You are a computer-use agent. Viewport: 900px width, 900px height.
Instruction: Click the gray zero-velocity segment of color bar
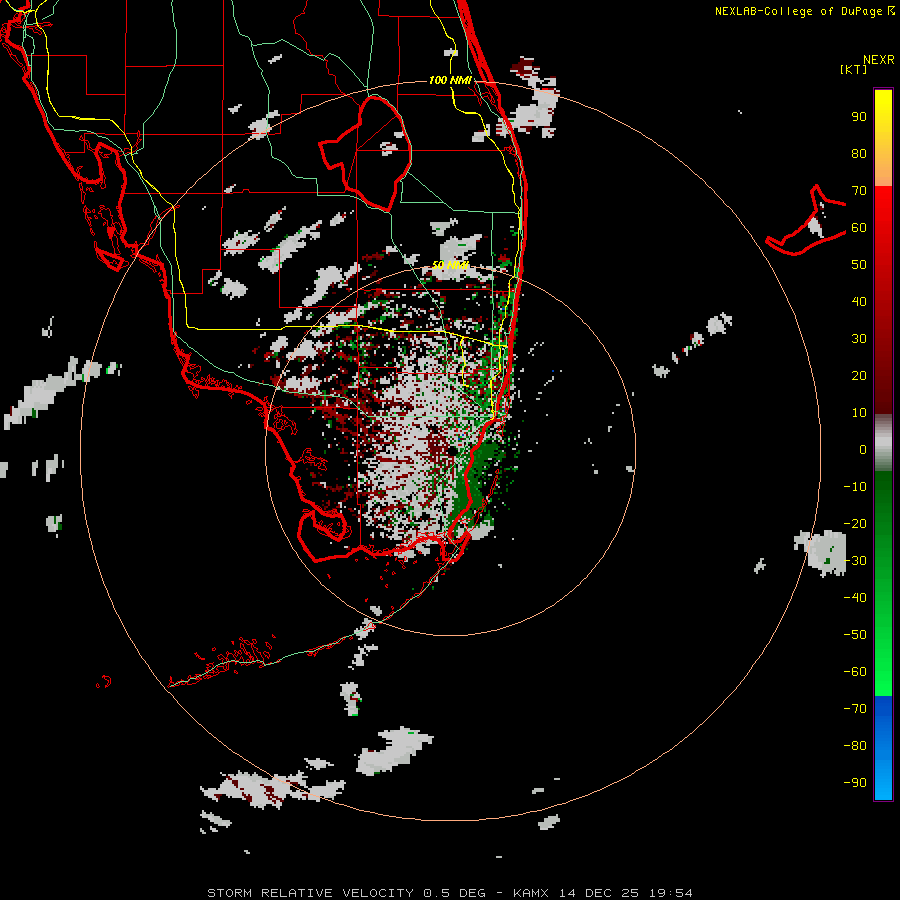(883, 443)
